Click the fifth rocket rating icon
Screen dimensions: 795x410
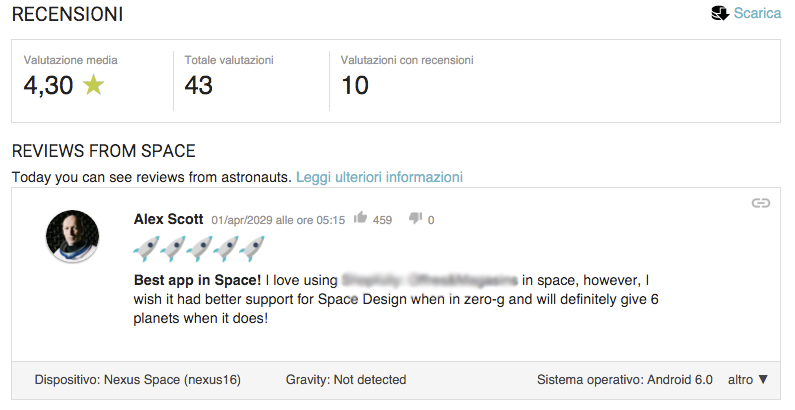point(251,248)
